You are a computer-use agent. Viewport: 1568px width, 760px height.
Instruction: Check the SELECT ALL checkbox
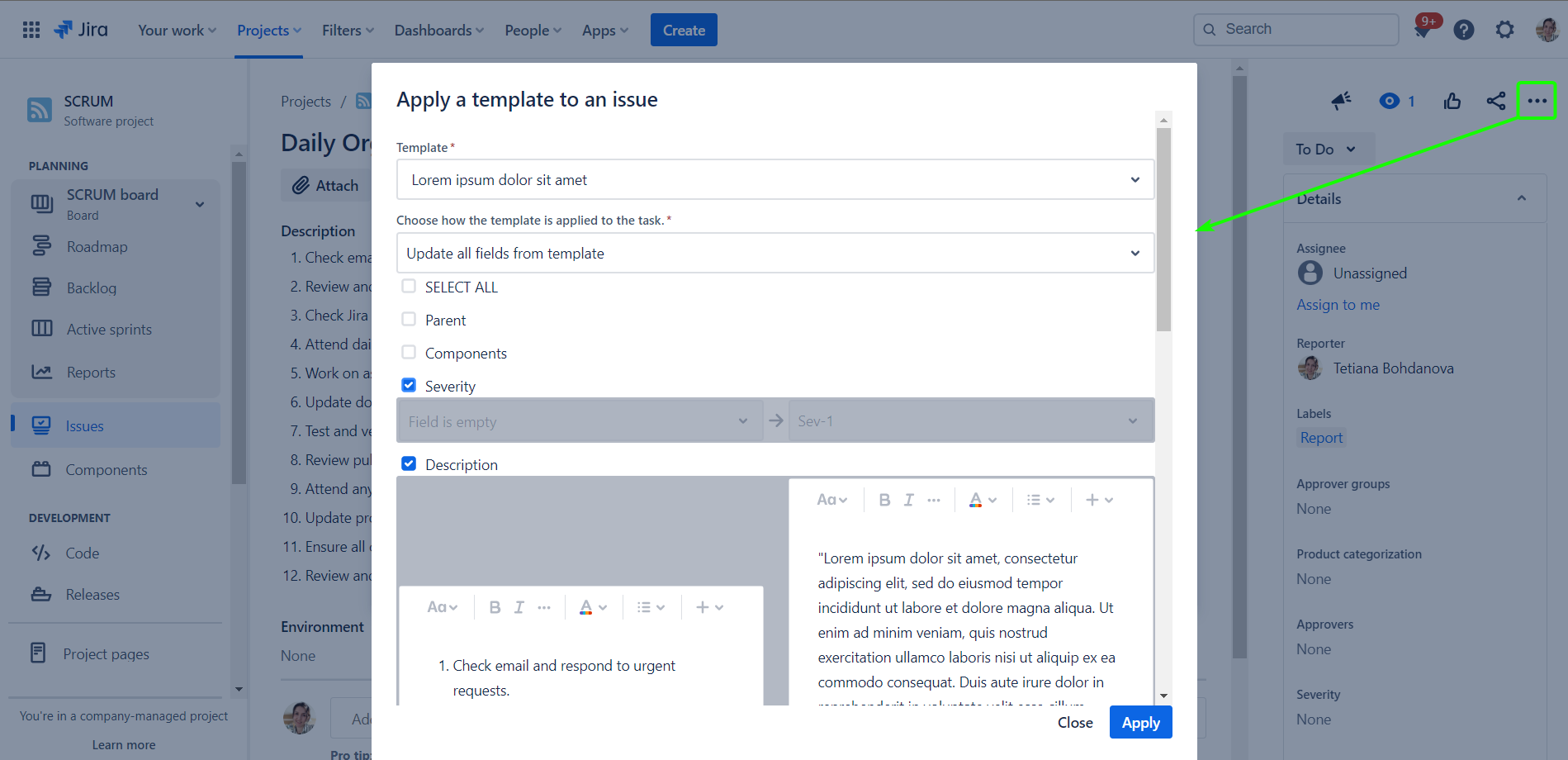[409, 287]
